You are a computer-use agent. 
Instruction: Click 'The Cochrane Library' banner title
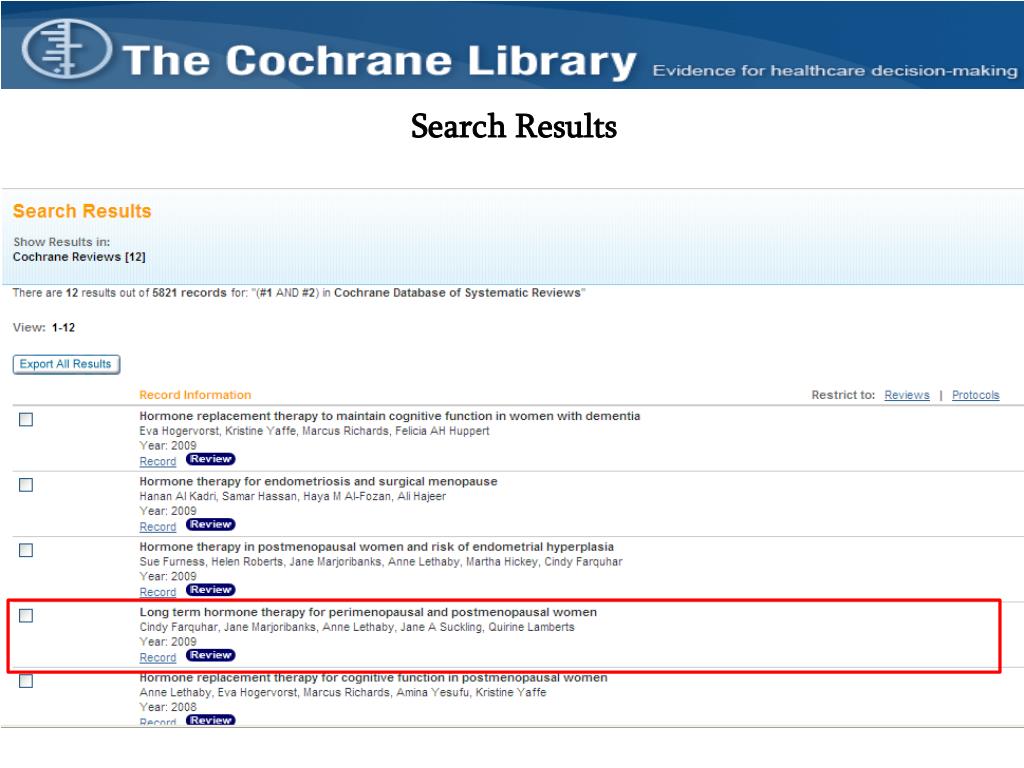point(379,60)
